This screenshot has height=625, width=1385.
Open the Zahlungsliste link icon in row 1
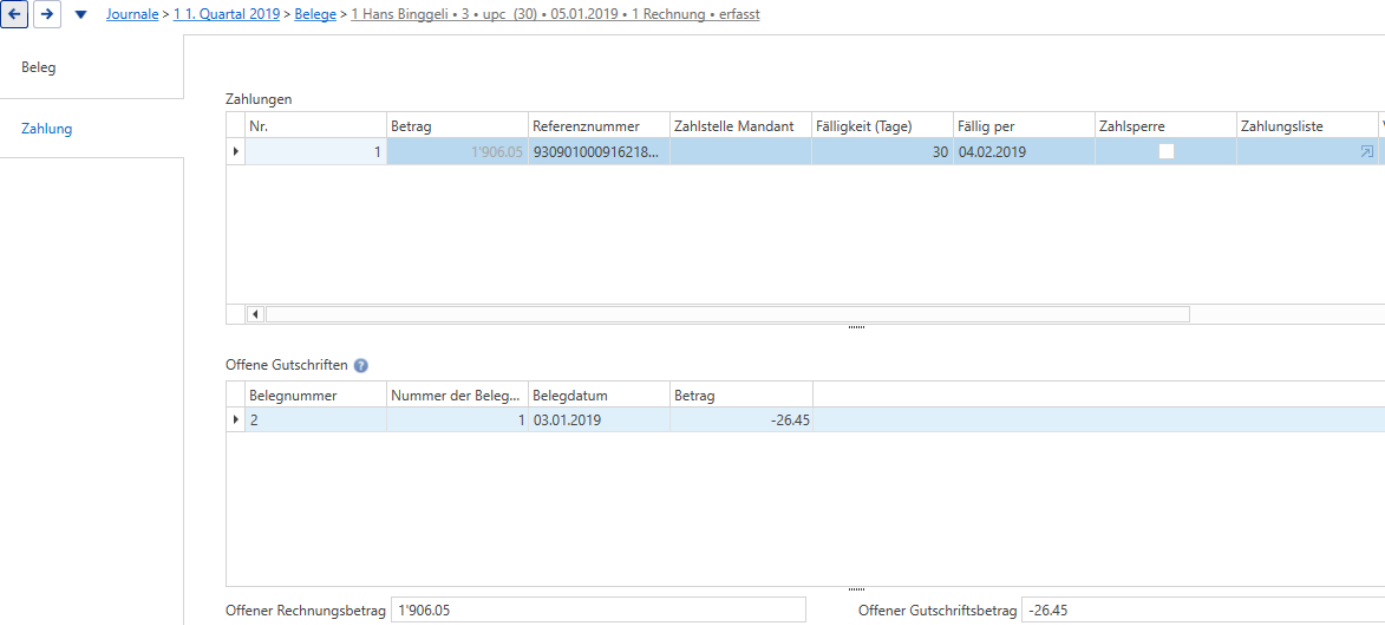pyautogui.click(x=1366, y=152)
